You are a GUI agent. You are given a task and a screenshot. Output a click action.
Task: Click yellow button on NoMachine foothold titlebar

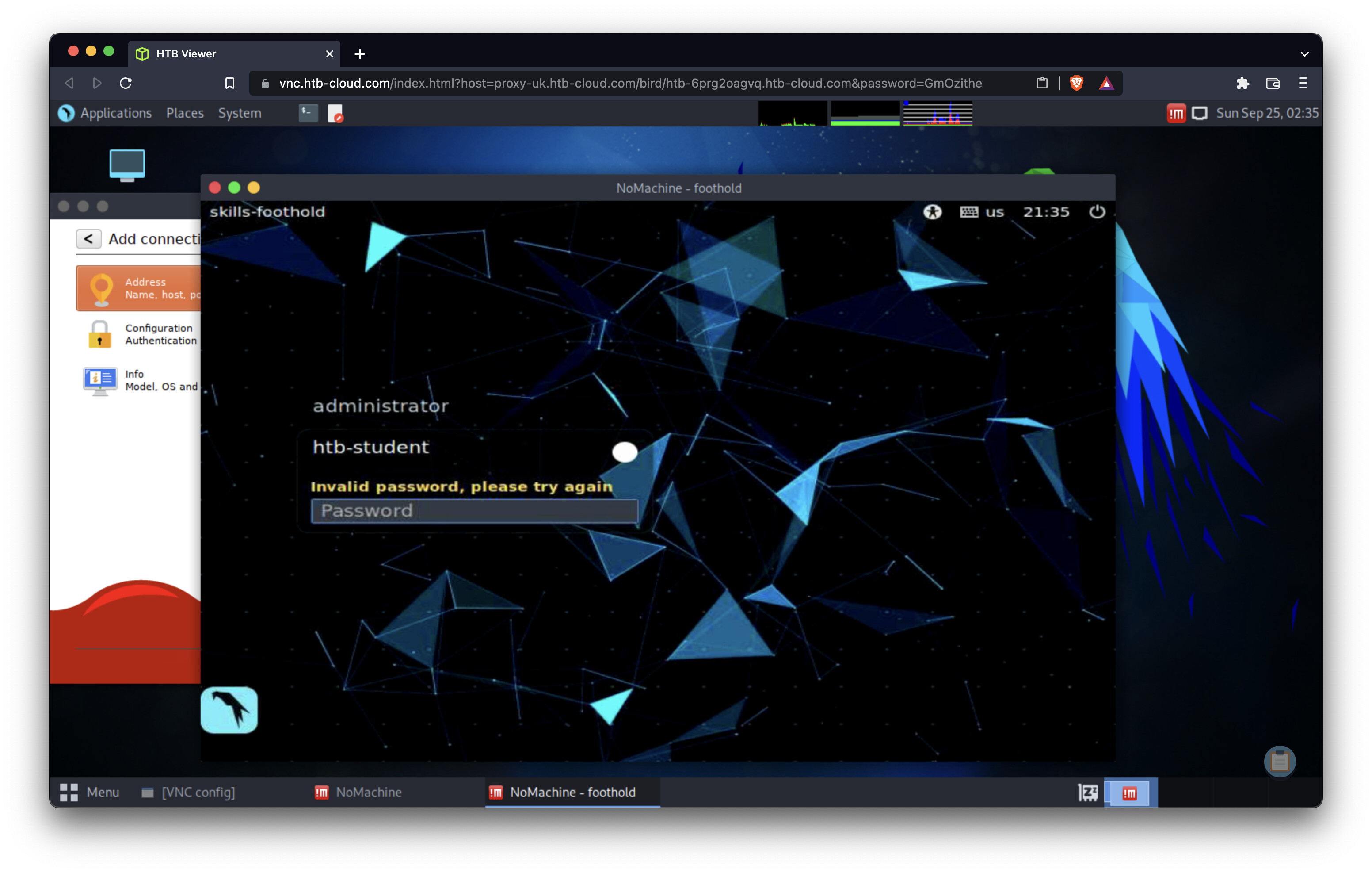pyautogui.click(x=254, y=188)
